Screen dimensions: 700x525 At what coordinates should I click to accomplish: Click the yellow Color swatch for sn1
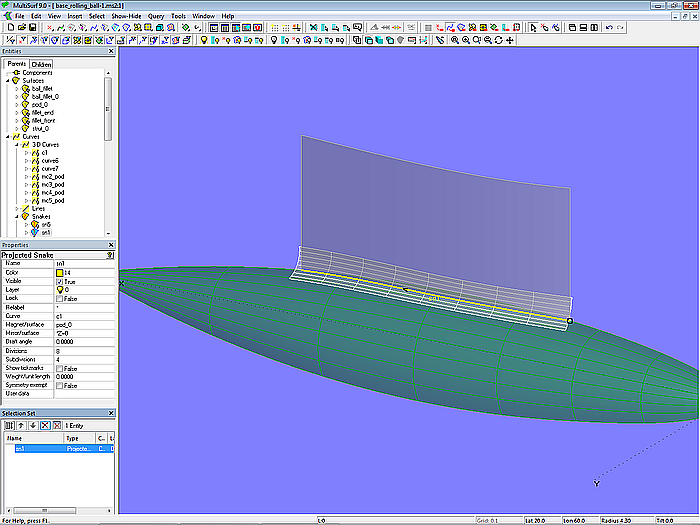click(60, 272)
